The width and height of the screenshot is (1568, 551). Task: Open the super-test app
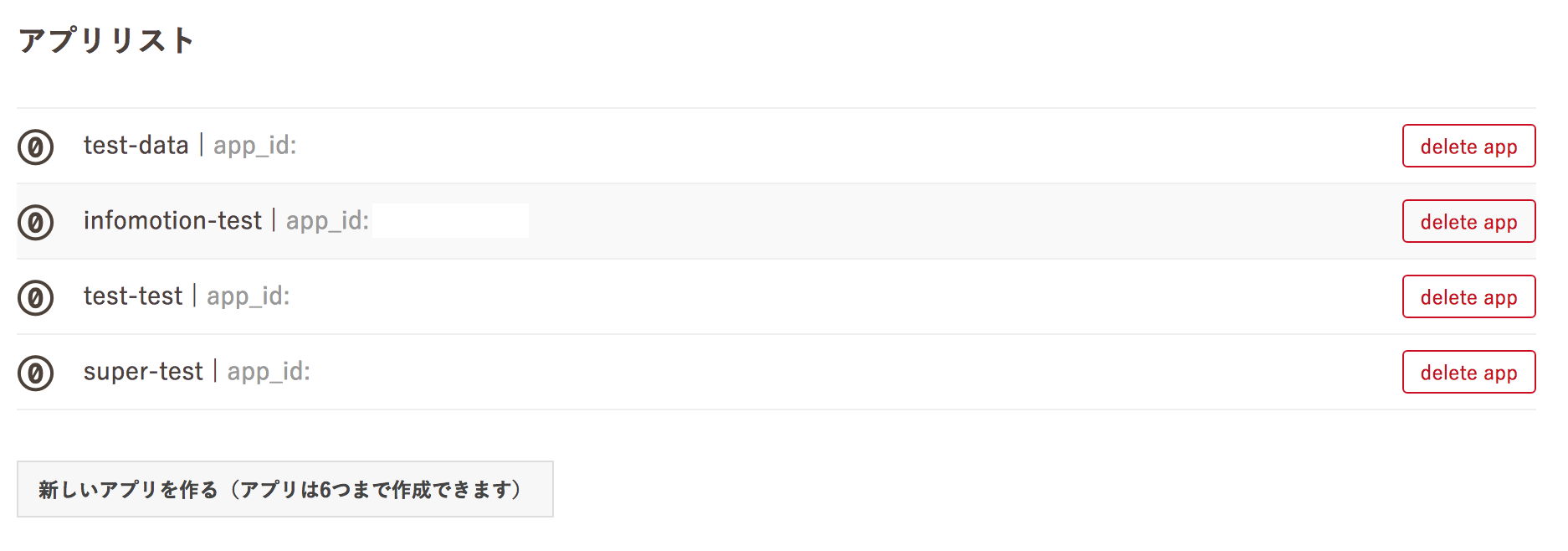click(x=143, y=372)
